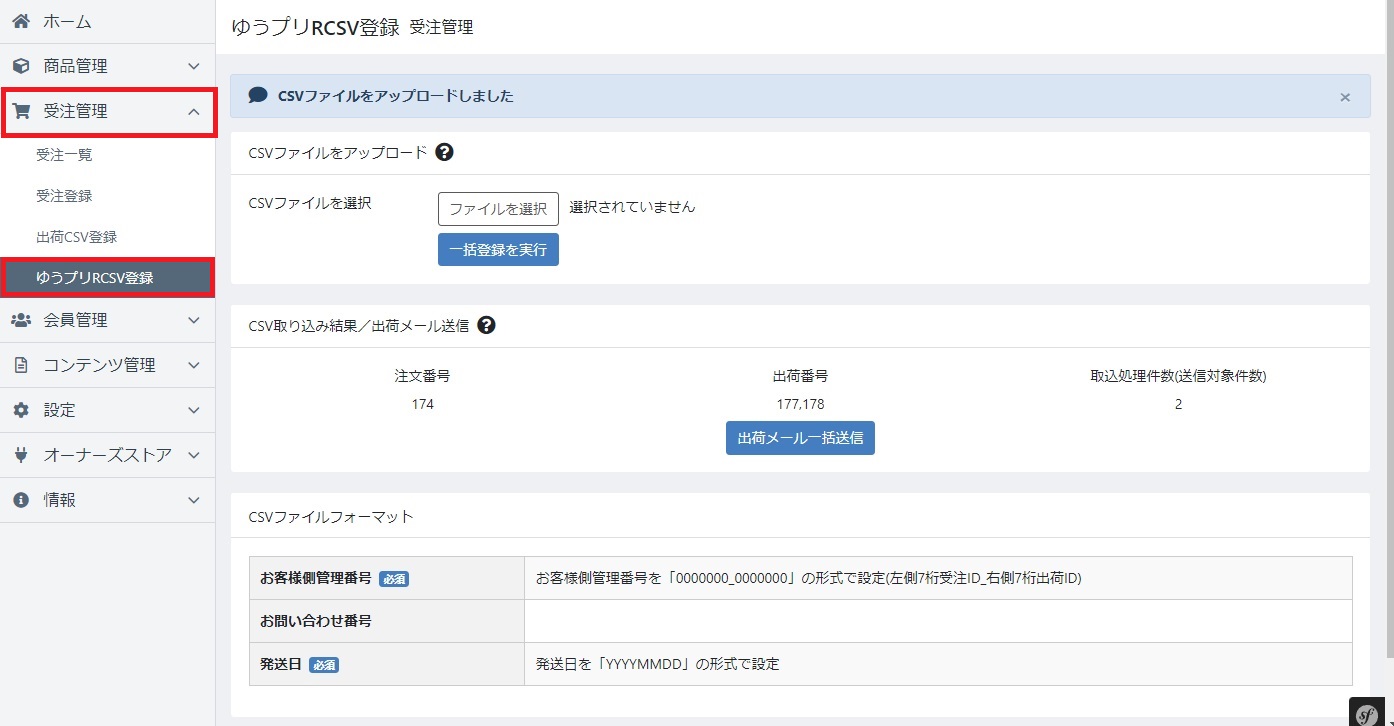Open 受注一覧 in the sidebar
This screenshot has width=1394, height=726.
click(64, 155)
